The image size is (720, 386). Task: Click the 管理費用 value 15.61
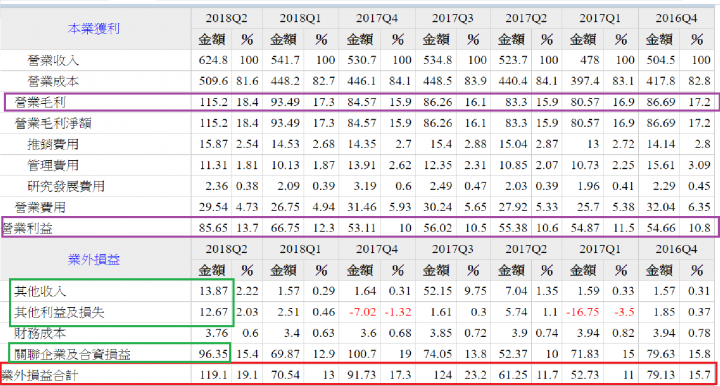[661, 165]
